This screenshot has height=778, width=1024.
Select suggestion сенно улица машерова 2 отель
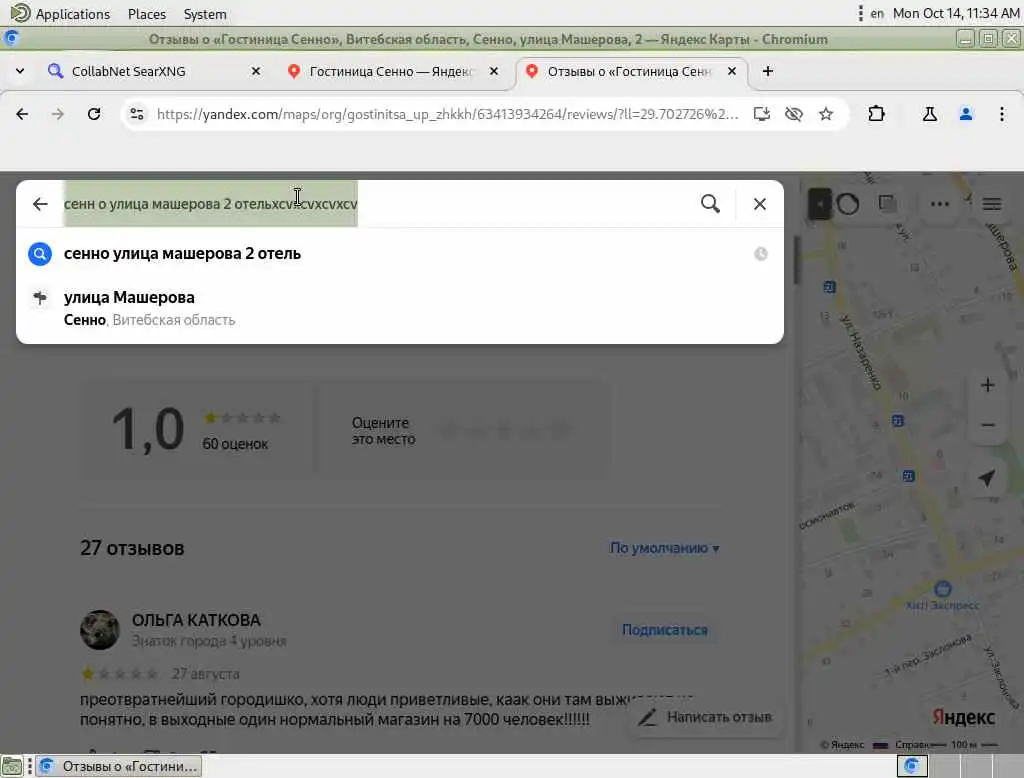click(x=400, y=253)
